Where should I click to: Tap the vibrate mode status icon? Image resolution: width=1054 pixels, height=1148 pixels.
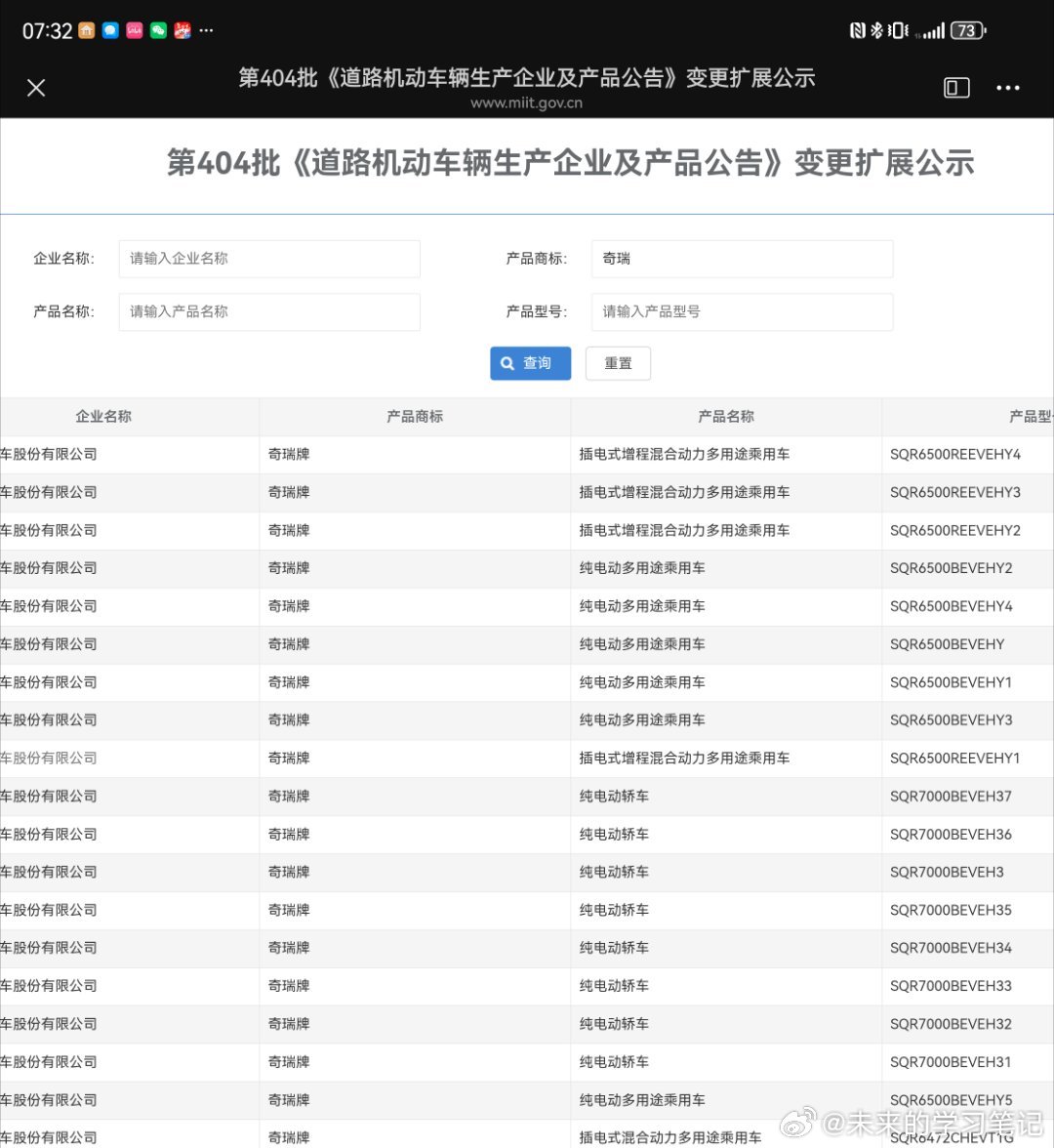coord(898,31)
